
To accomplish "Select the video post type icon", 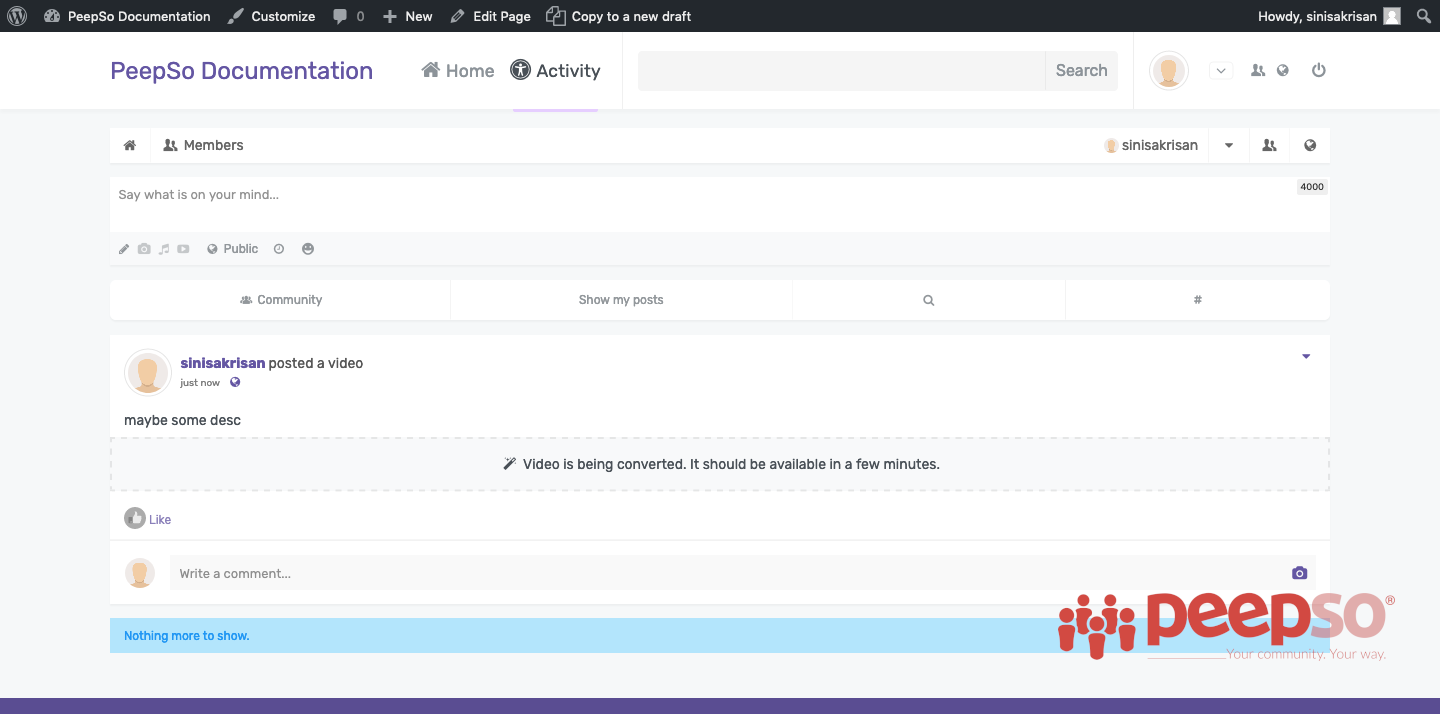I will (x=183, y=249).
